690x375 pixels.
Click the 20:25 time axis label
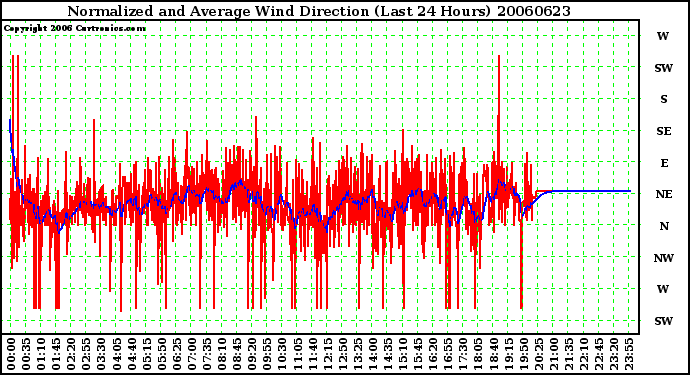pyautogui.click(x=538, y=354)
